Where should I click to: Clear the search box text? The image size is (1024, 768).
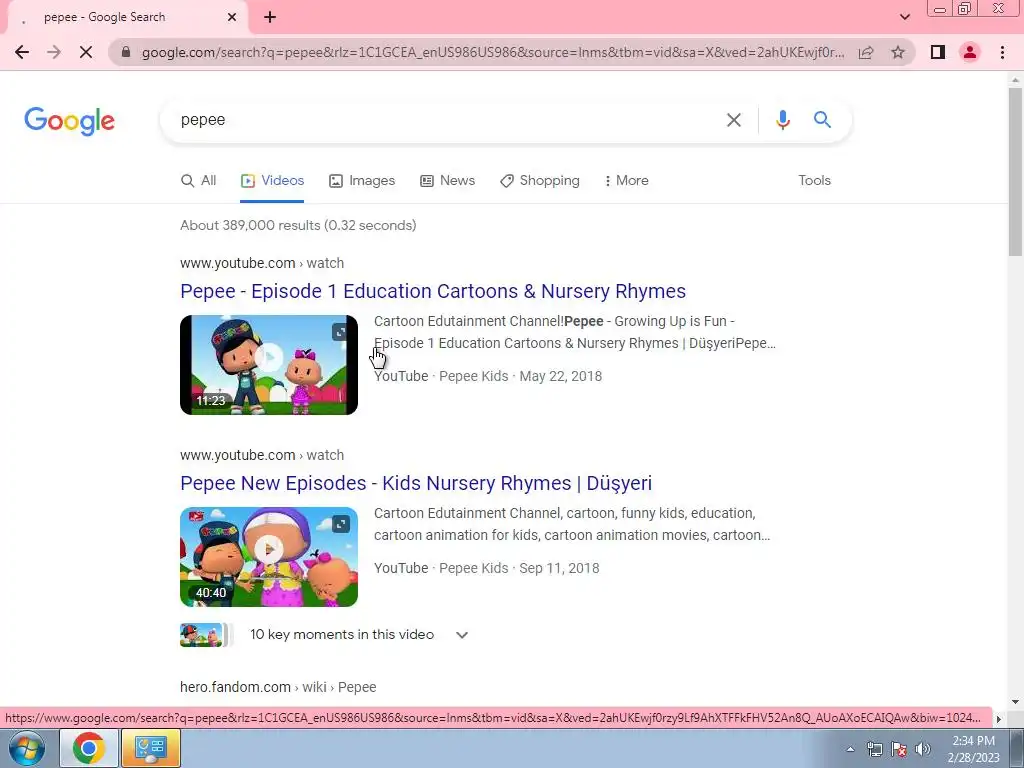pyautogui.click(x=734, y=120)
